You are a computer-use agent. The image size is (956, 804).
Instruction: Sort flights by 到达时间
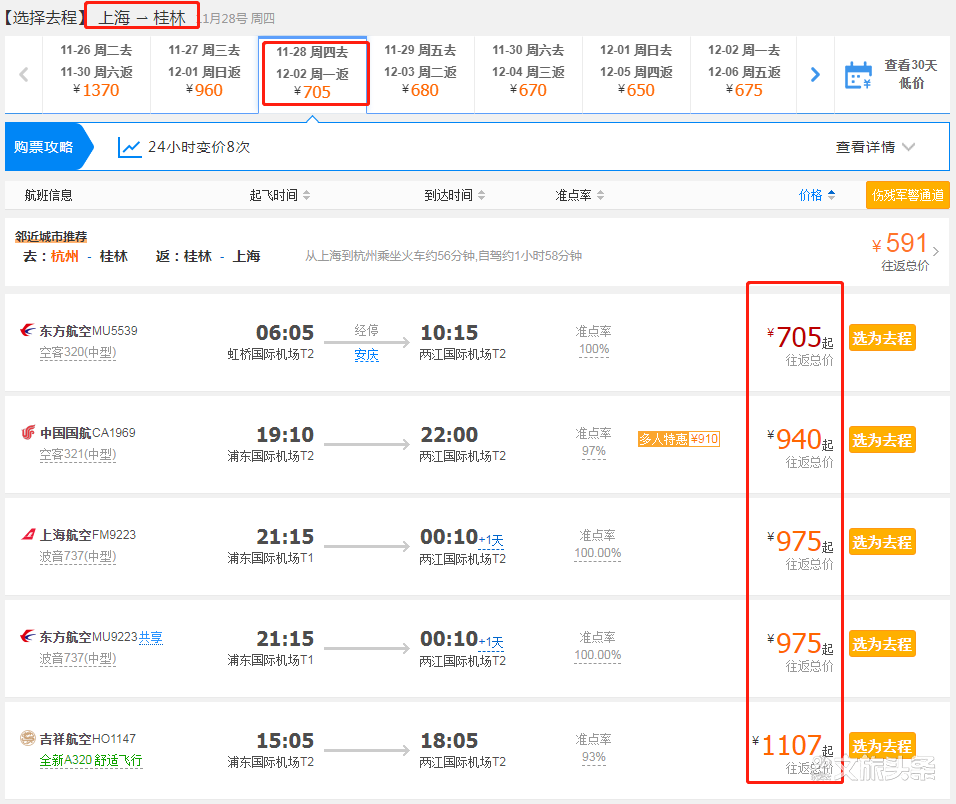455,195
